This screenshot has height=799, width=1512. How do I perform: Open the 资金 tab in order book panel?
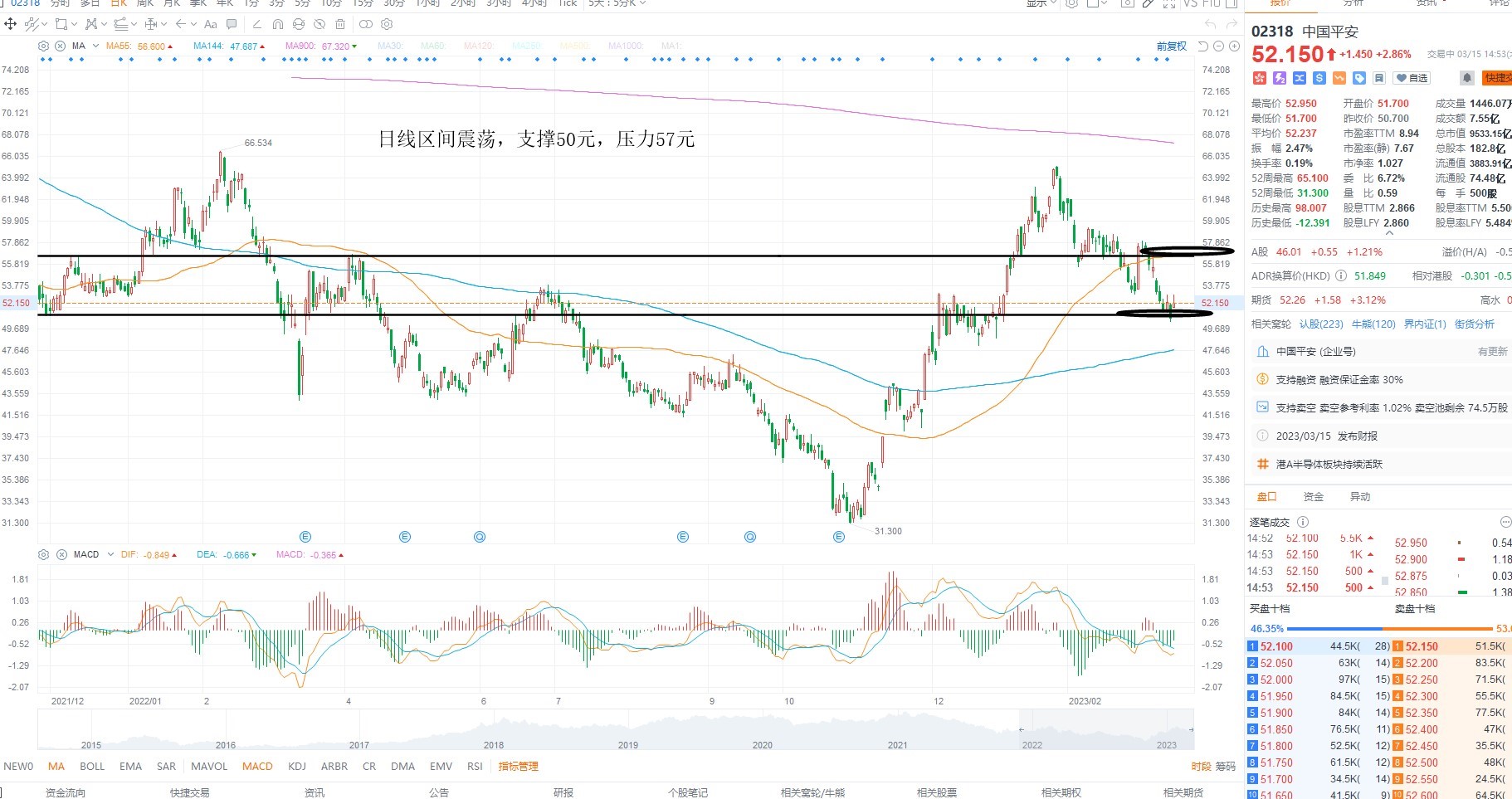click(1314, 497)
